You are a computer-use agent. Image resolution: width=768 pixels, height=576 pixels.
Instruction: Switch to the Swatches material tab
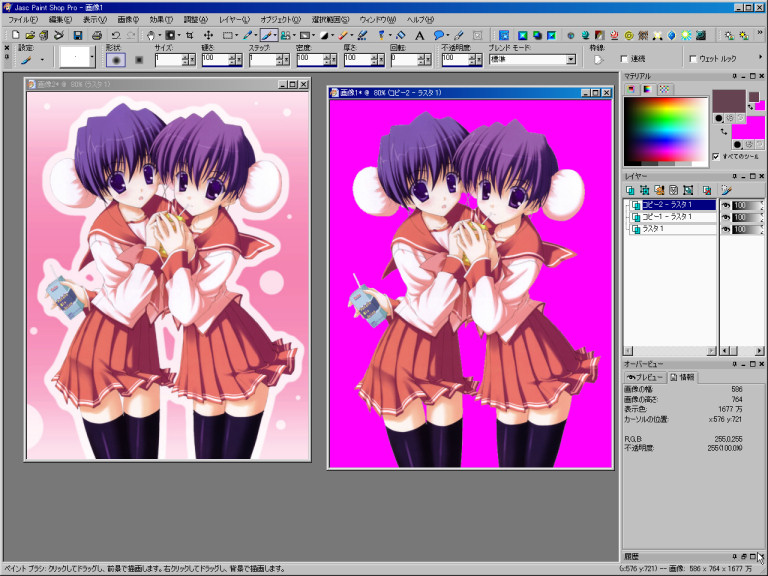(664, 89)
